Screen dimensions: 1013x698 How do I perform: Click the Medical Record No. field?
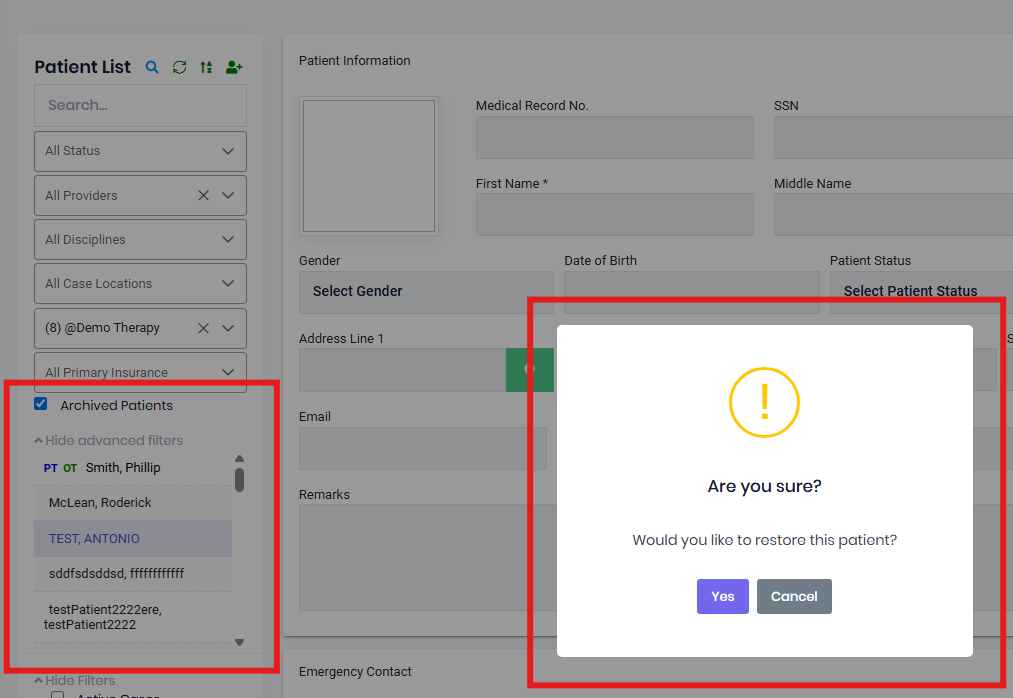tap(614, 138)
